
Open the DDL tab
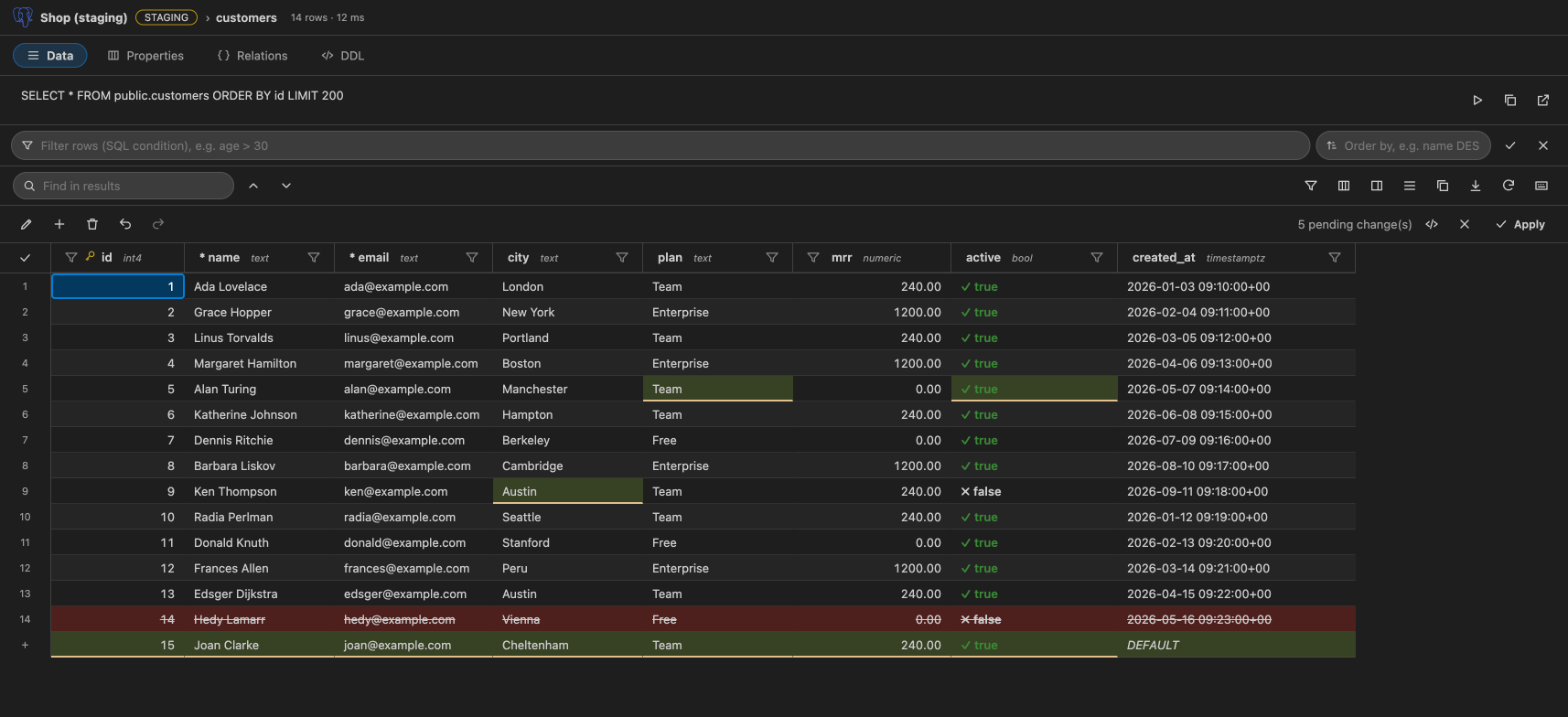pos(343,56)
